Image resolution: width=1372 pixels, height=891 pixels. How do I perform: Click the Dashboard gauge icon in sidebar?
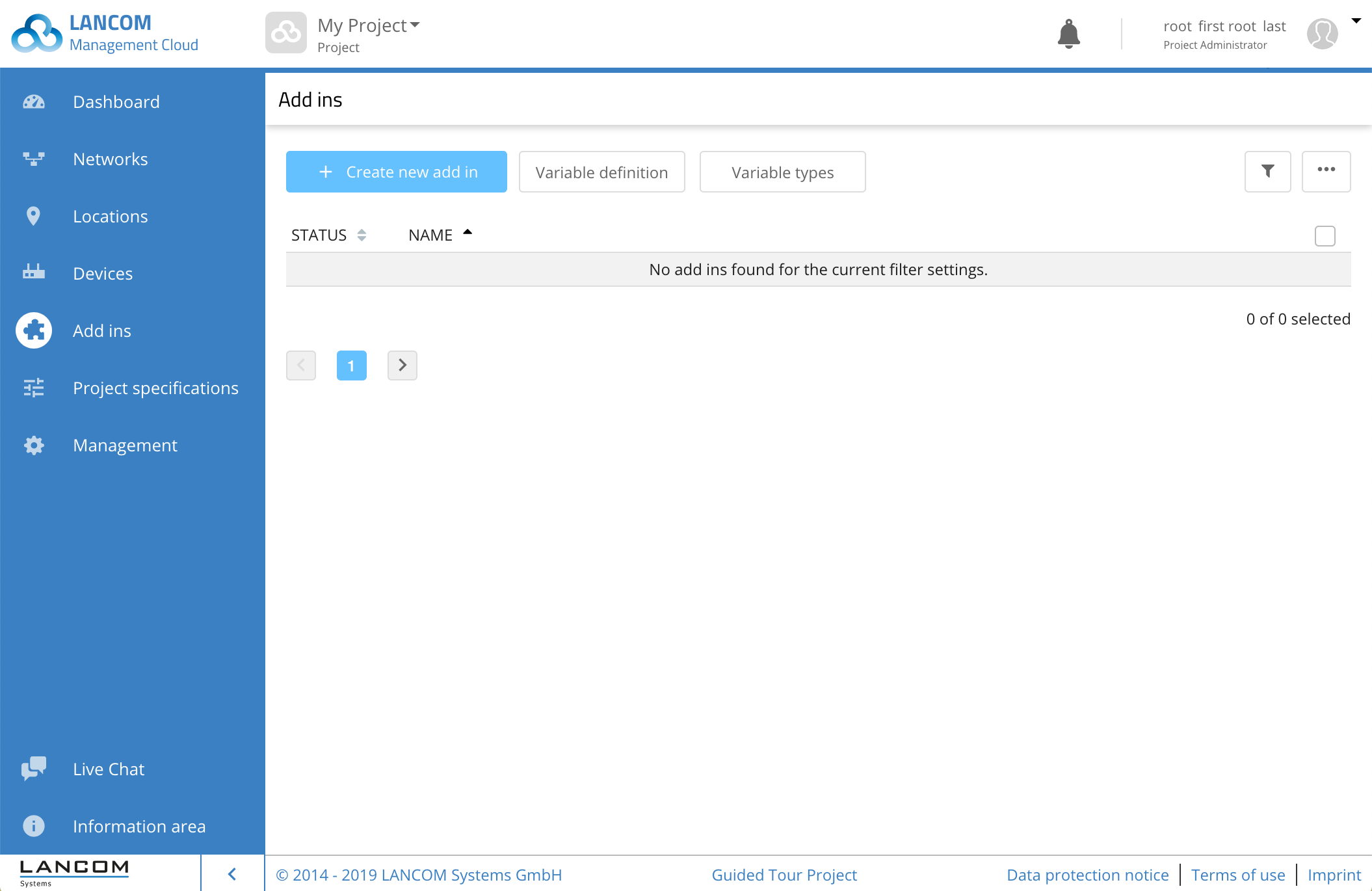[x=34, y=102]
